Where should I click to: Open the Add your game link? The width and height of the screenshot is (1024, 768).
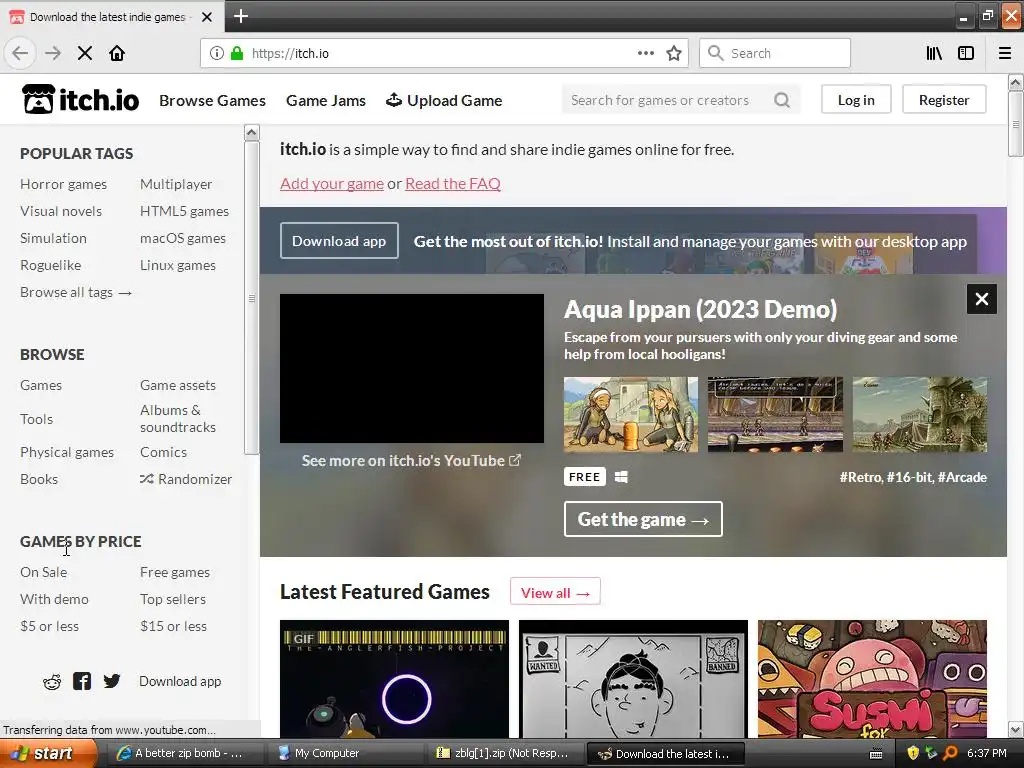(332, 184)
